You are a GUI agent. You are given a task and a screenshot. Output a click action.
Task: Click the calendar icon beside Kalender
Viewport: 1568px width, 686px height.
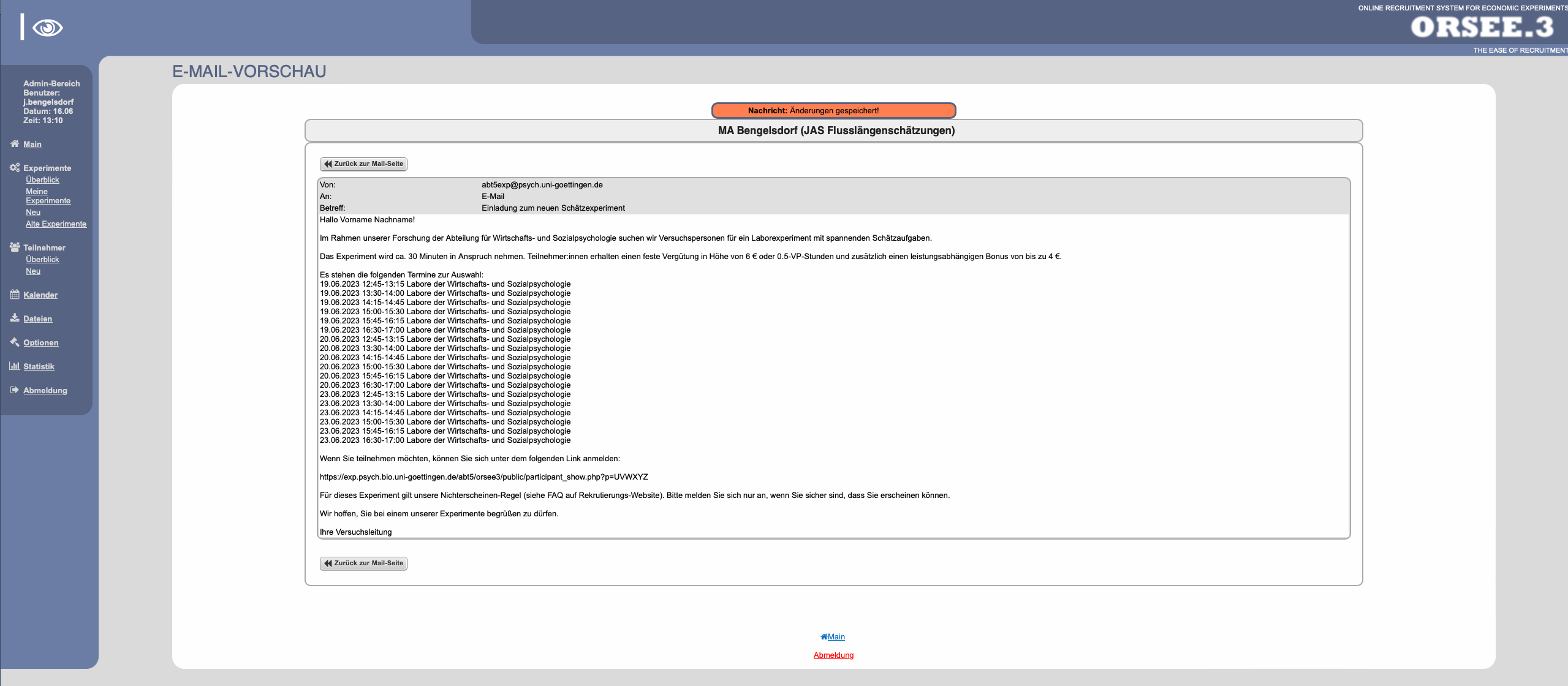(15, 295)
